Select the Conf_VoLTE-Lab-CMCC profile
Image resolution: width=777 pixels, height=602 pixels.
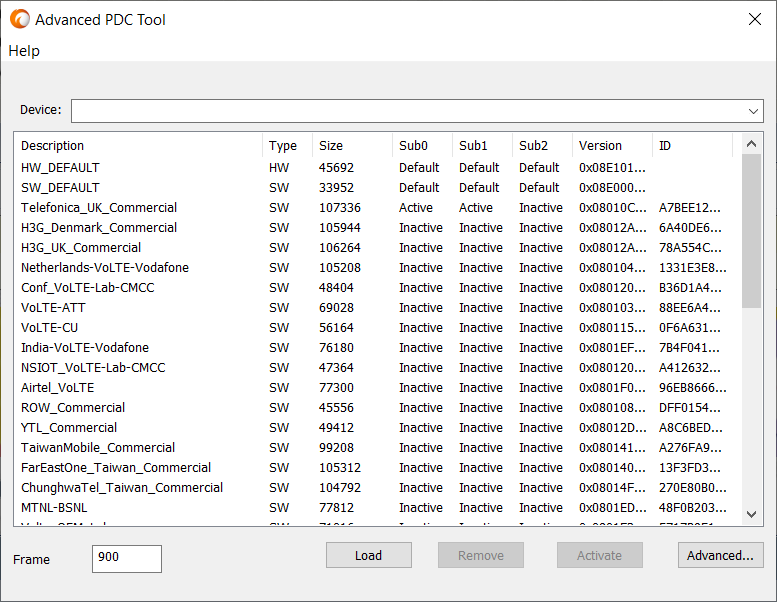[x=377, y=288]
